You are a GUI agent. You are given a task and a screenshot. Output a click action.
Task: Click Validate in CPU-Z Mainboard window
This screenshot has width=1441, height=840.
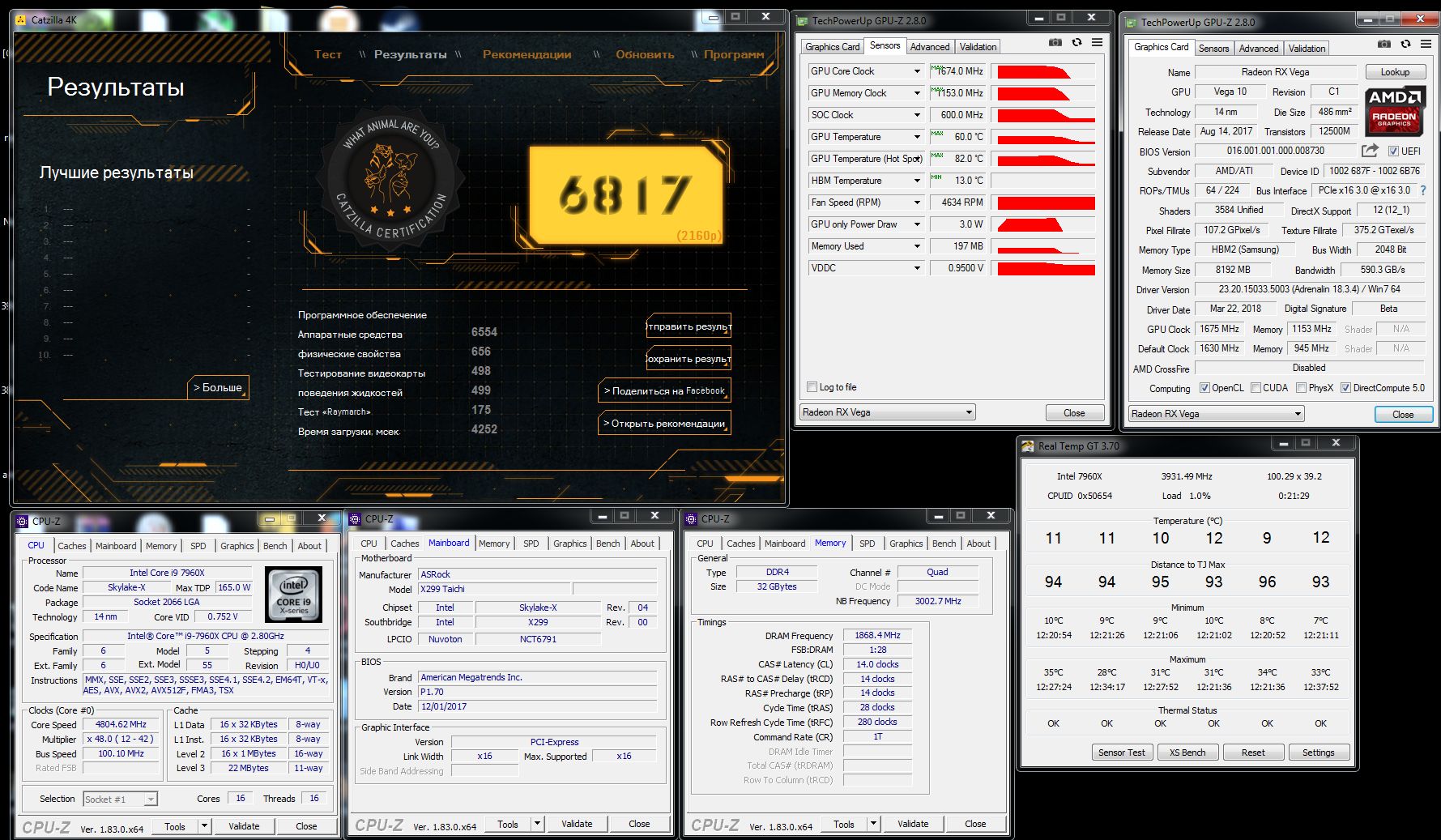pos(577,824)
